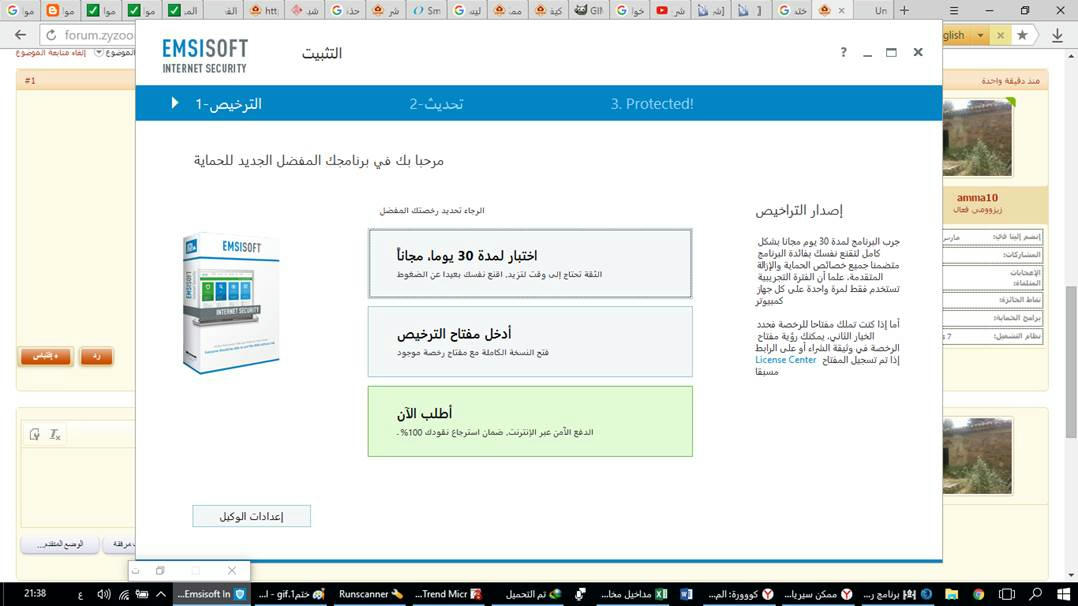Close the active browser tab
Viewport: 1078px width, 606px height.
pos(841,10)
